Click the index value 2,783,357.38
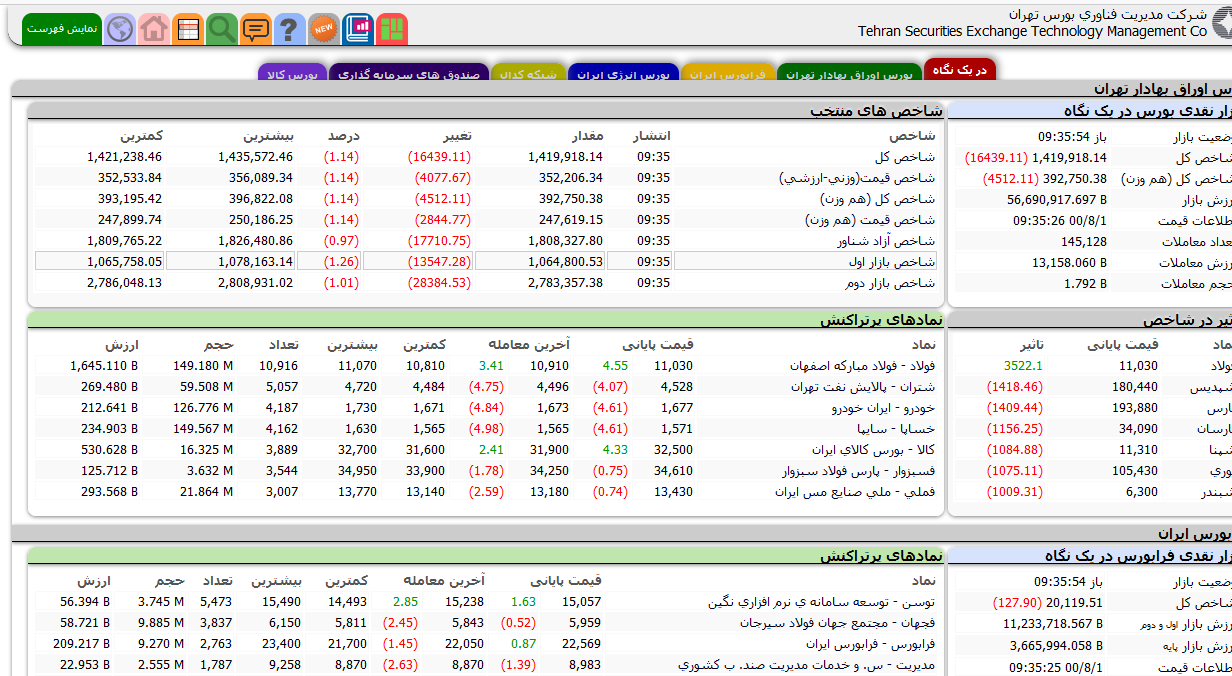Screen dimensions: 1232x676 565,283
